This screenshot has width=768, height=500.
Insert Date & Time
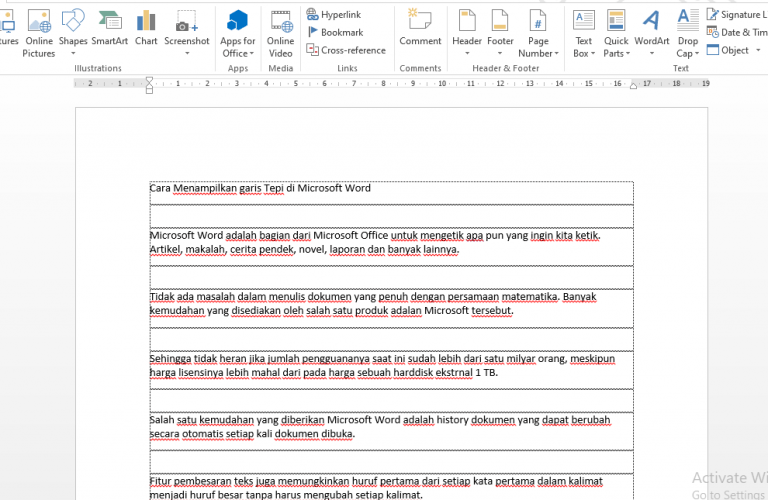[737, 32]
